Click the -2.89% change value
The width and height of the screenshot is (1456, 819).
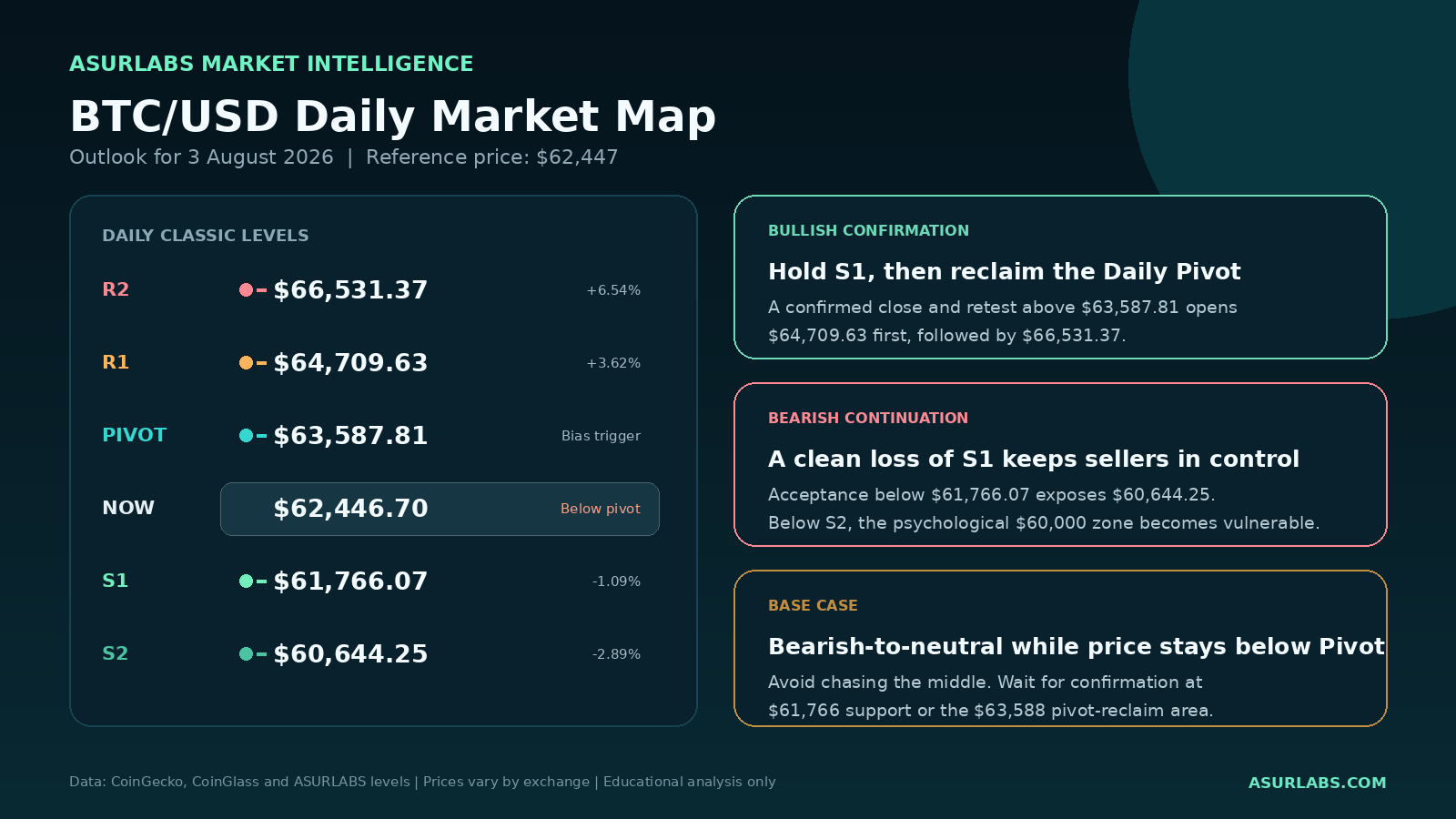click(x=616, y=654)
